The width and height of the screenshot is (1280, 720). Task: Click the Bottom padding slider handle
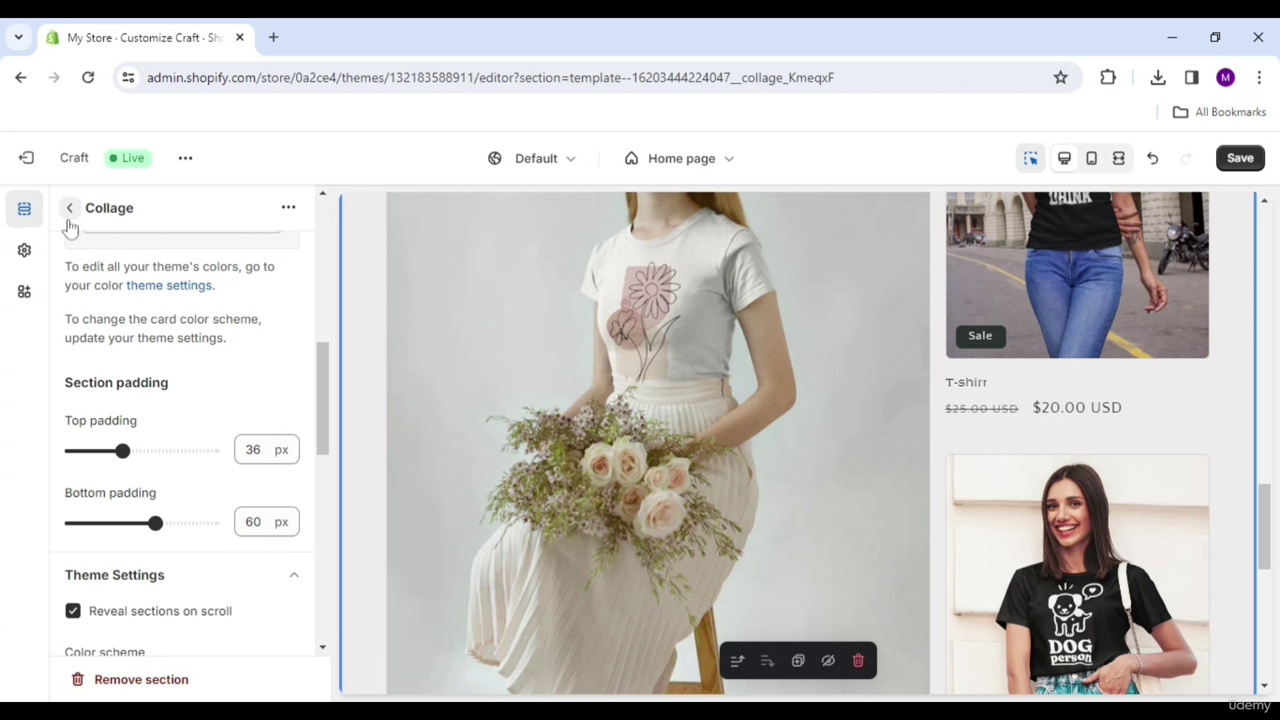tap(155, 523)
